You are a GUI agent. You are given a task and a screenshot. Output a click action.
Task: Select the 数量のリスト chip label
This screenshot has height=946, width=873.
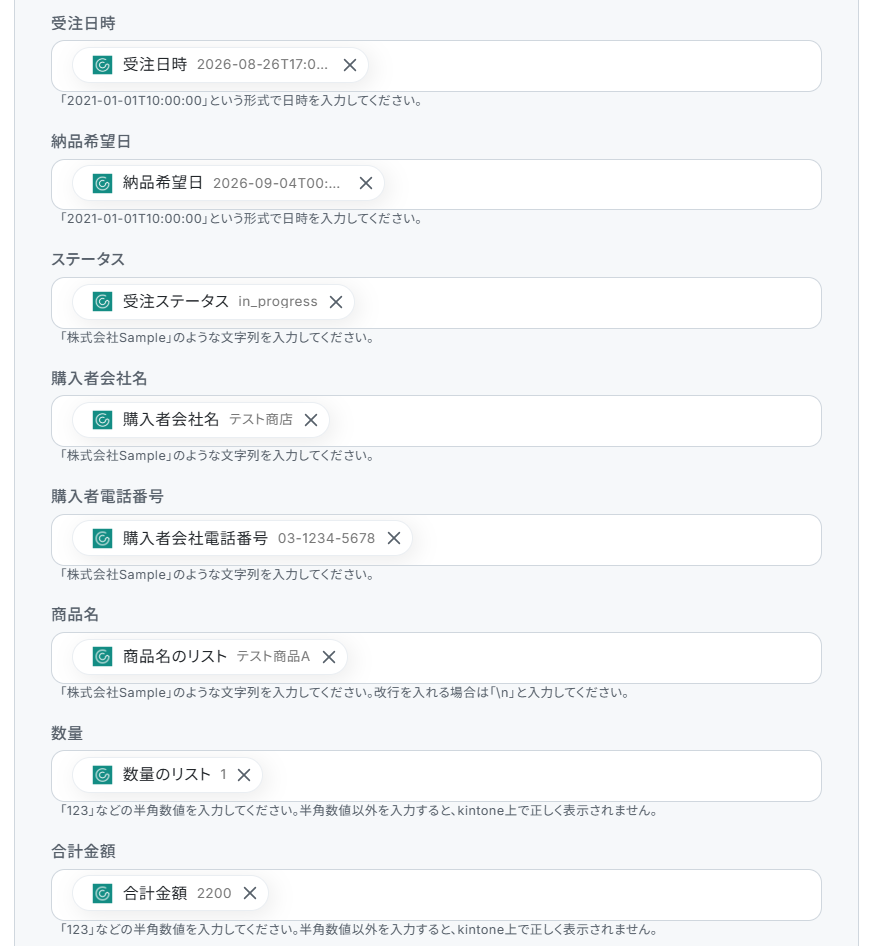(x=167, y=775)
